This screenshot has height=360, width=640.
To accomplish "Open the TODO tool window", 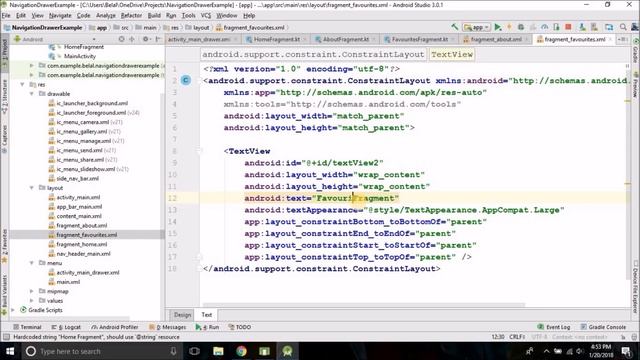I will [x=240, y=327].
